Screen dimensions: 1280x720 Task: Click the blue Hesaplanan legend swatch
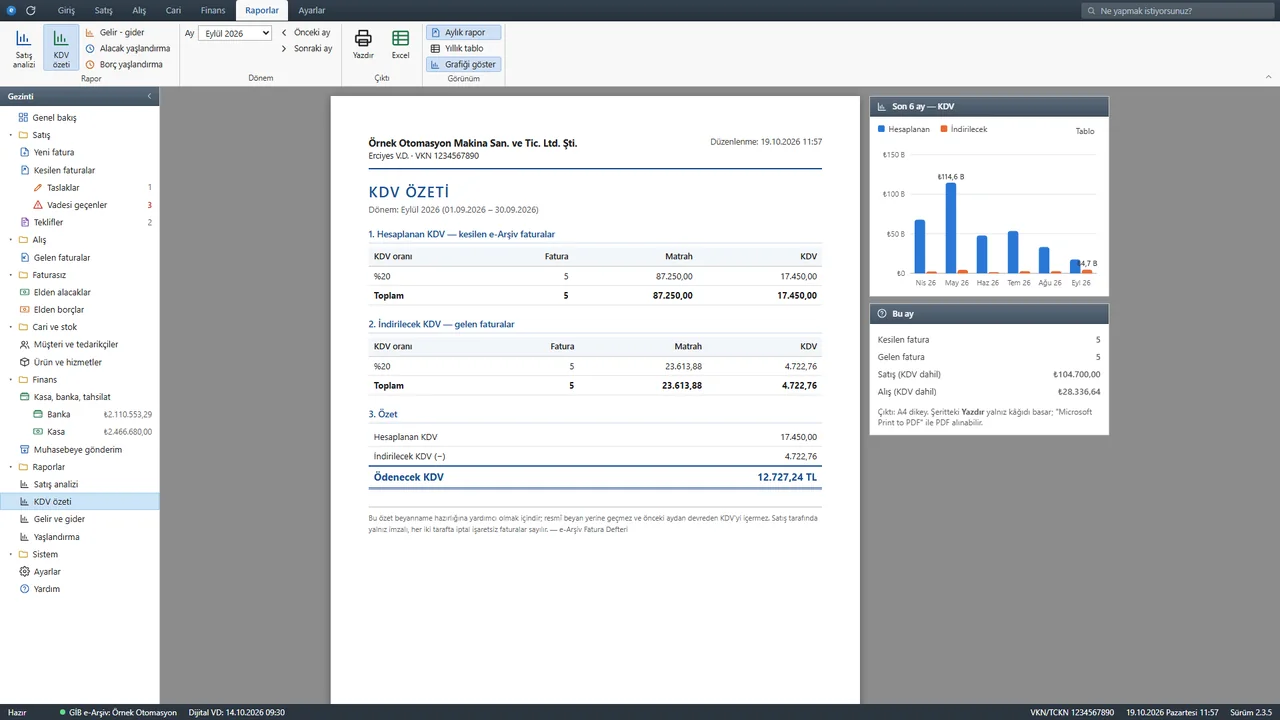pos(881,129)
